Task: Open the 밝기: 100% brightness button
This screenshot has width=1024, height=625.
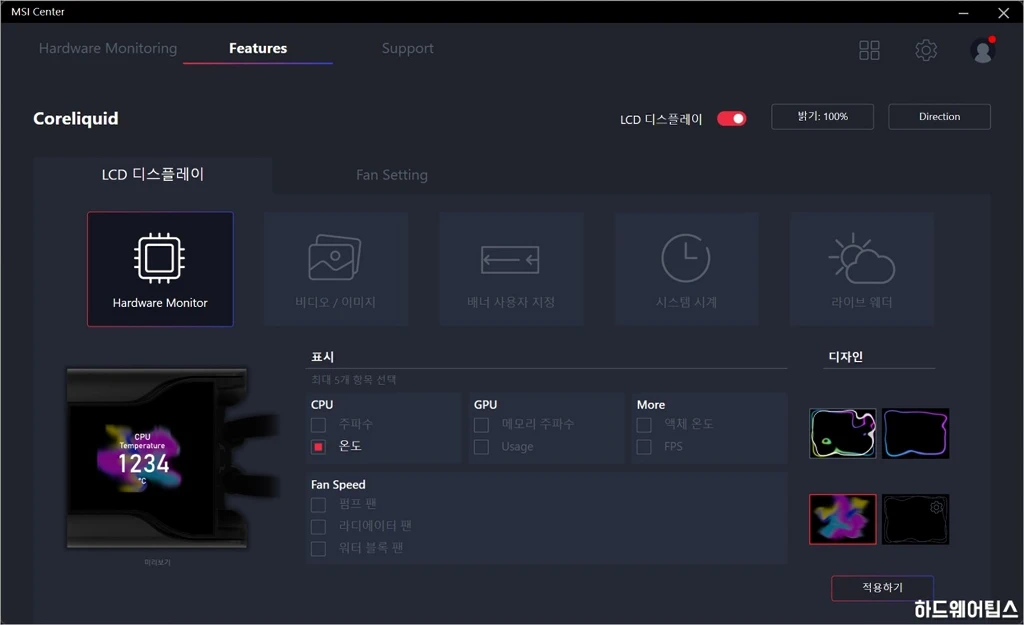Action: point(822,116)
